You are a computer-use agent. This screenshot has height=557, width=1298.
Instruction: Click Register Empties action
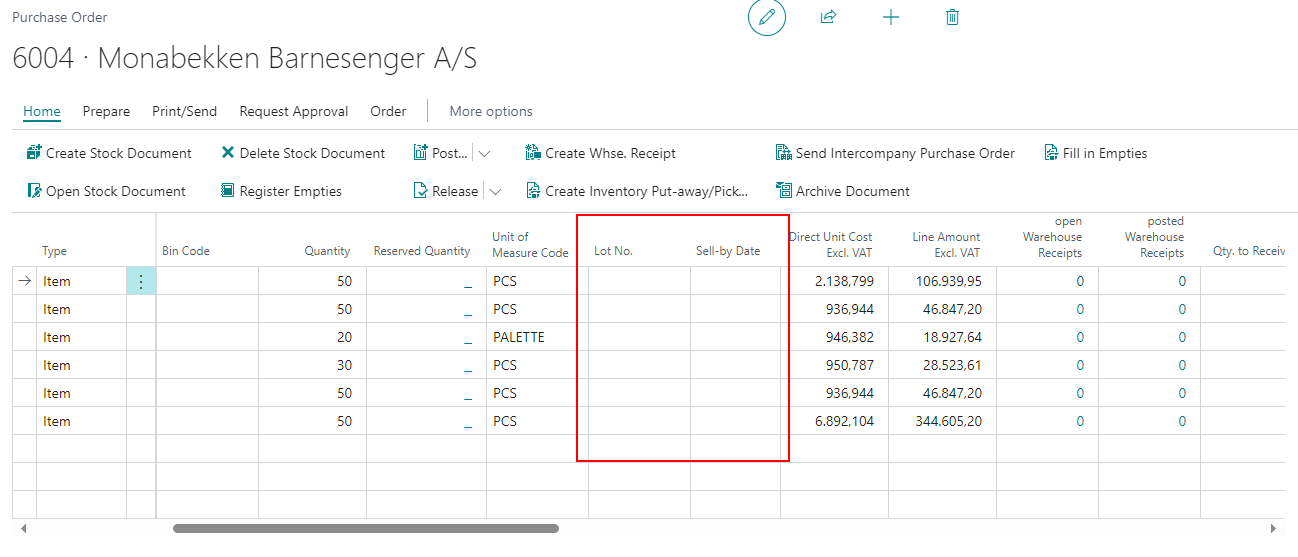point(281,191)
